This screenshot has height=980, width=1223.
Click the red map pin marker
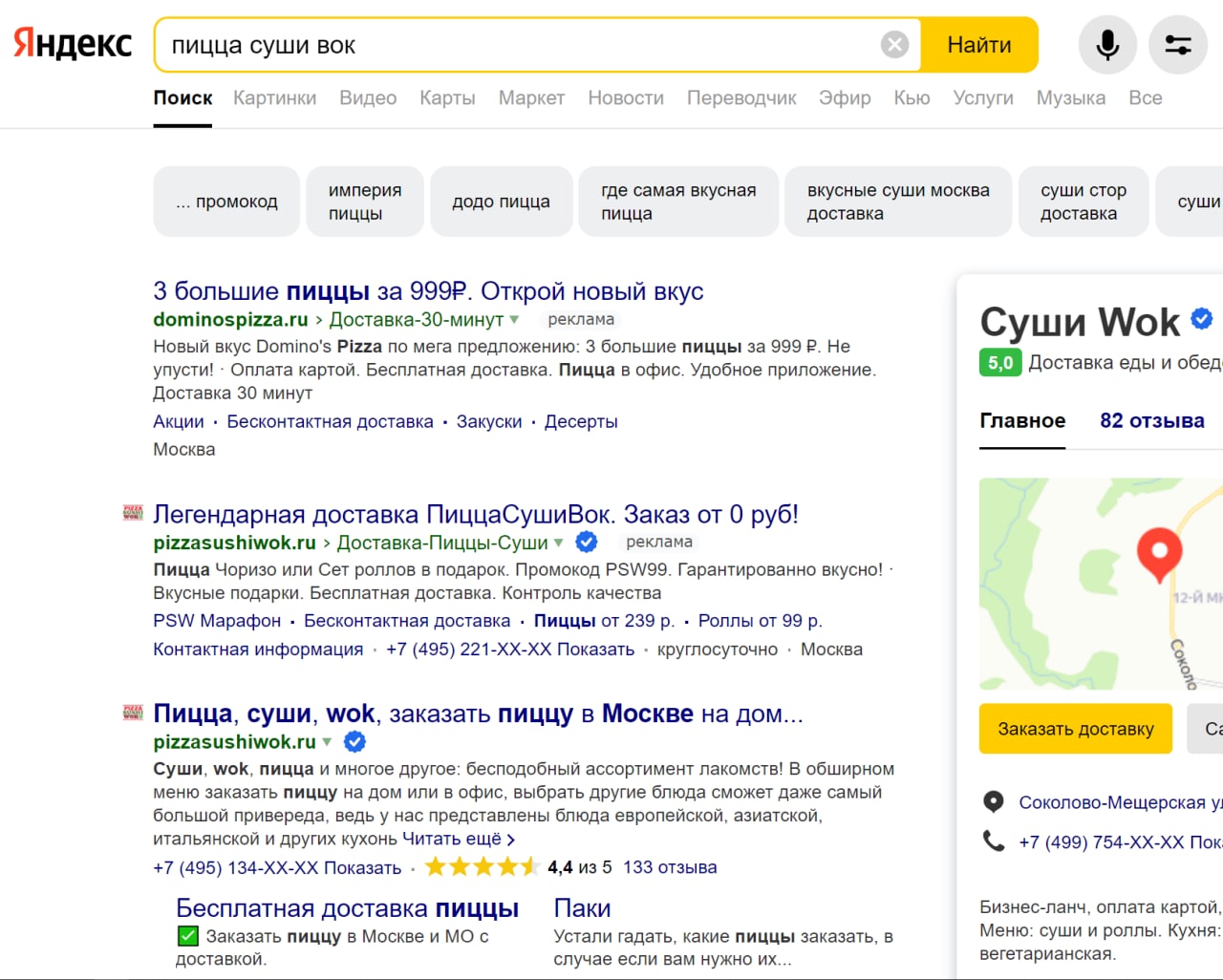click(1159, 555)
